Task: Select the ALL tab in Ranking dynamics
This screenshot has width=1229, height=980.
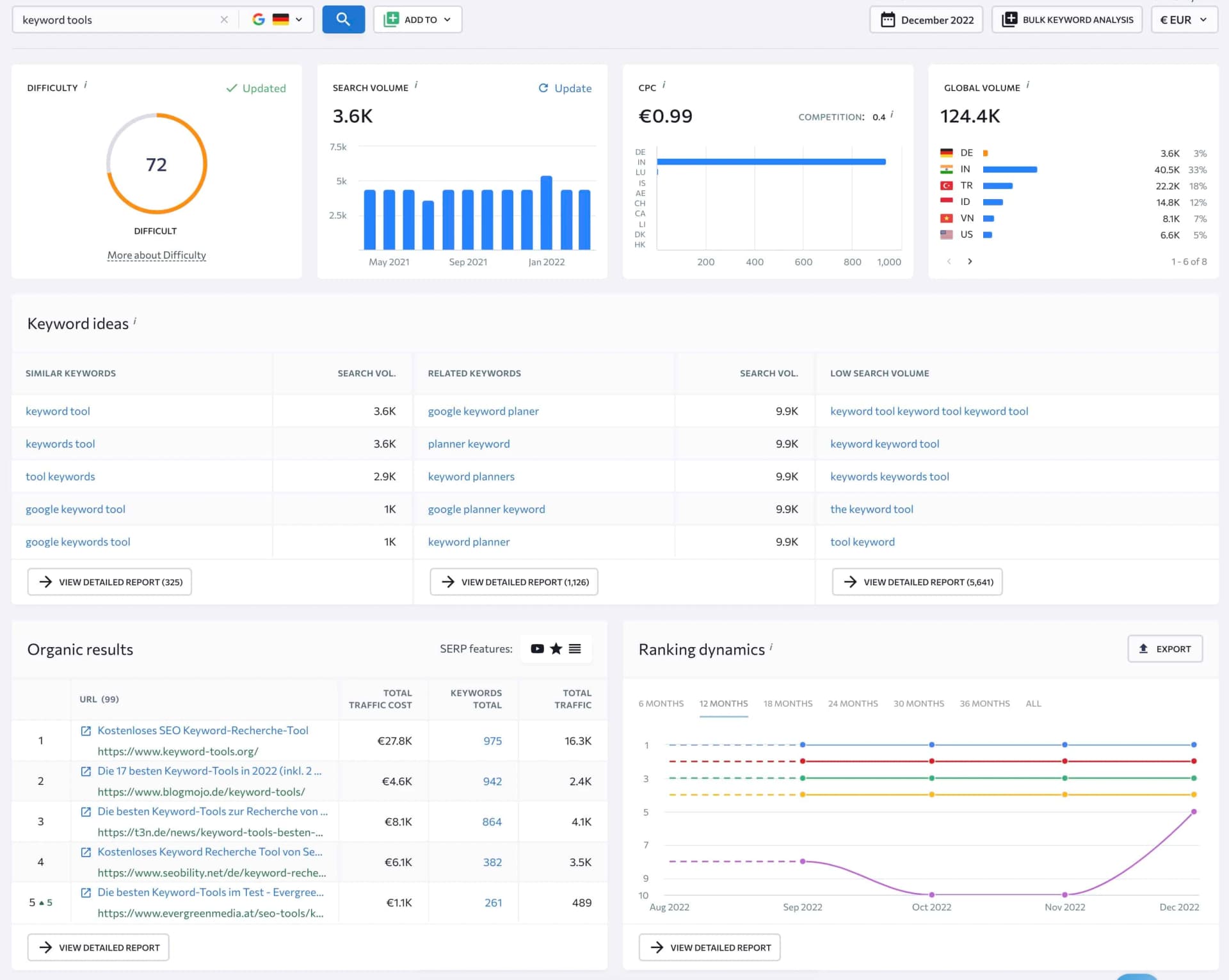Action: [x=1033, y=703]
